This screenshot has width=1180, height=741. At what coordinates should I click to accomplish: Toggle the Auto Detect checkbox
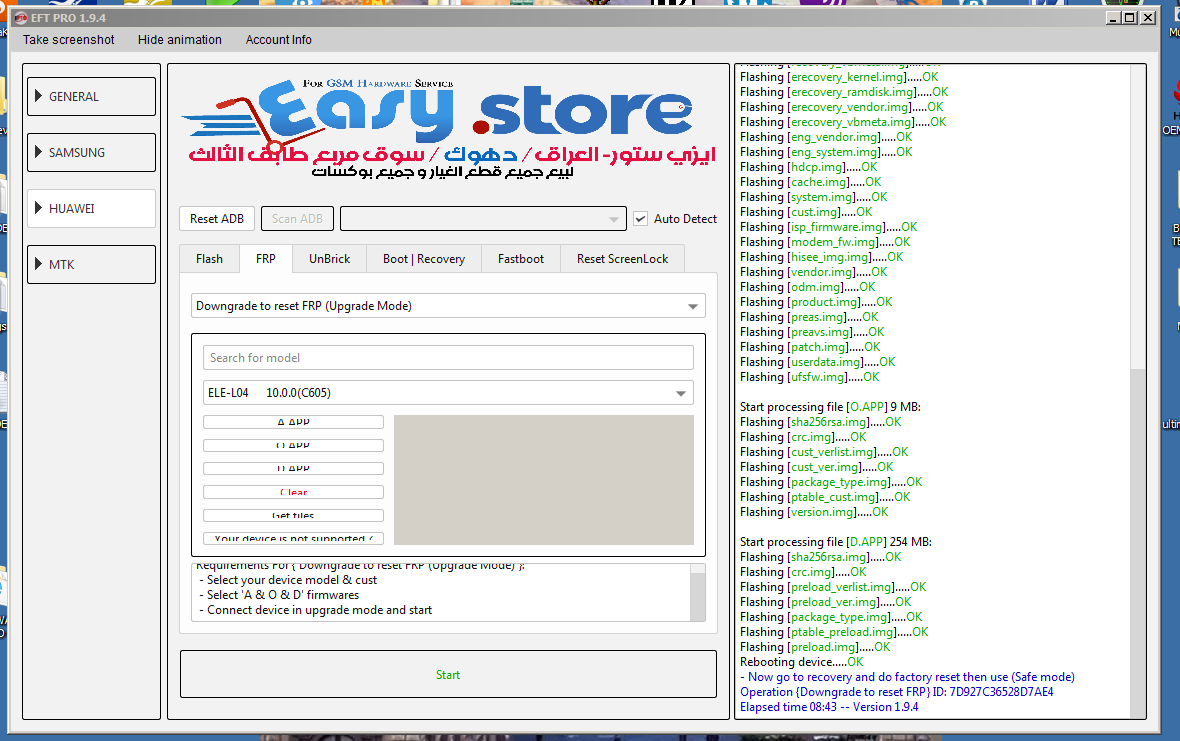coord(640,219)
